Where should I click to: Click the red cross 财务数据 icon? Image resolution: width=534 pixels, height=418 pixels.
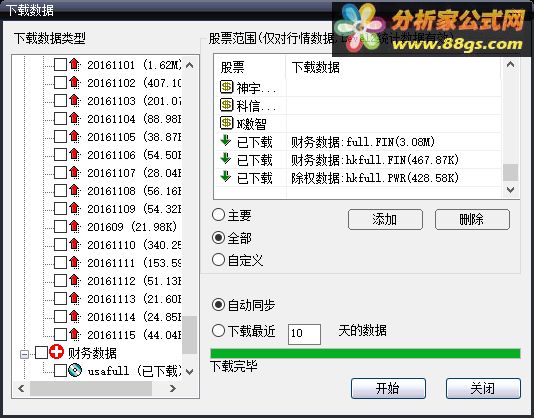tap(56, 352)
